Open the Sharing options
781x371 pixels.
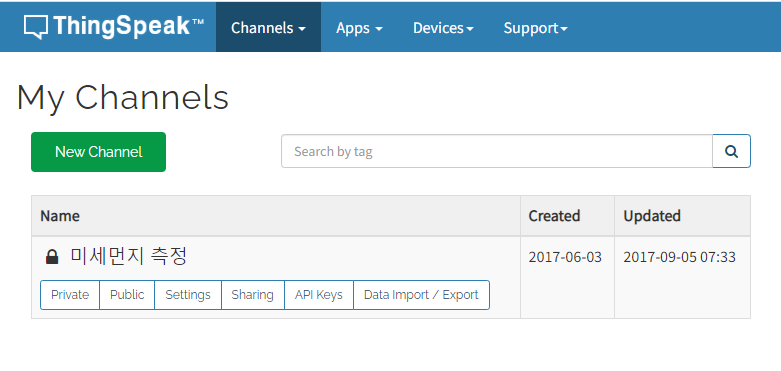(253, 295)
